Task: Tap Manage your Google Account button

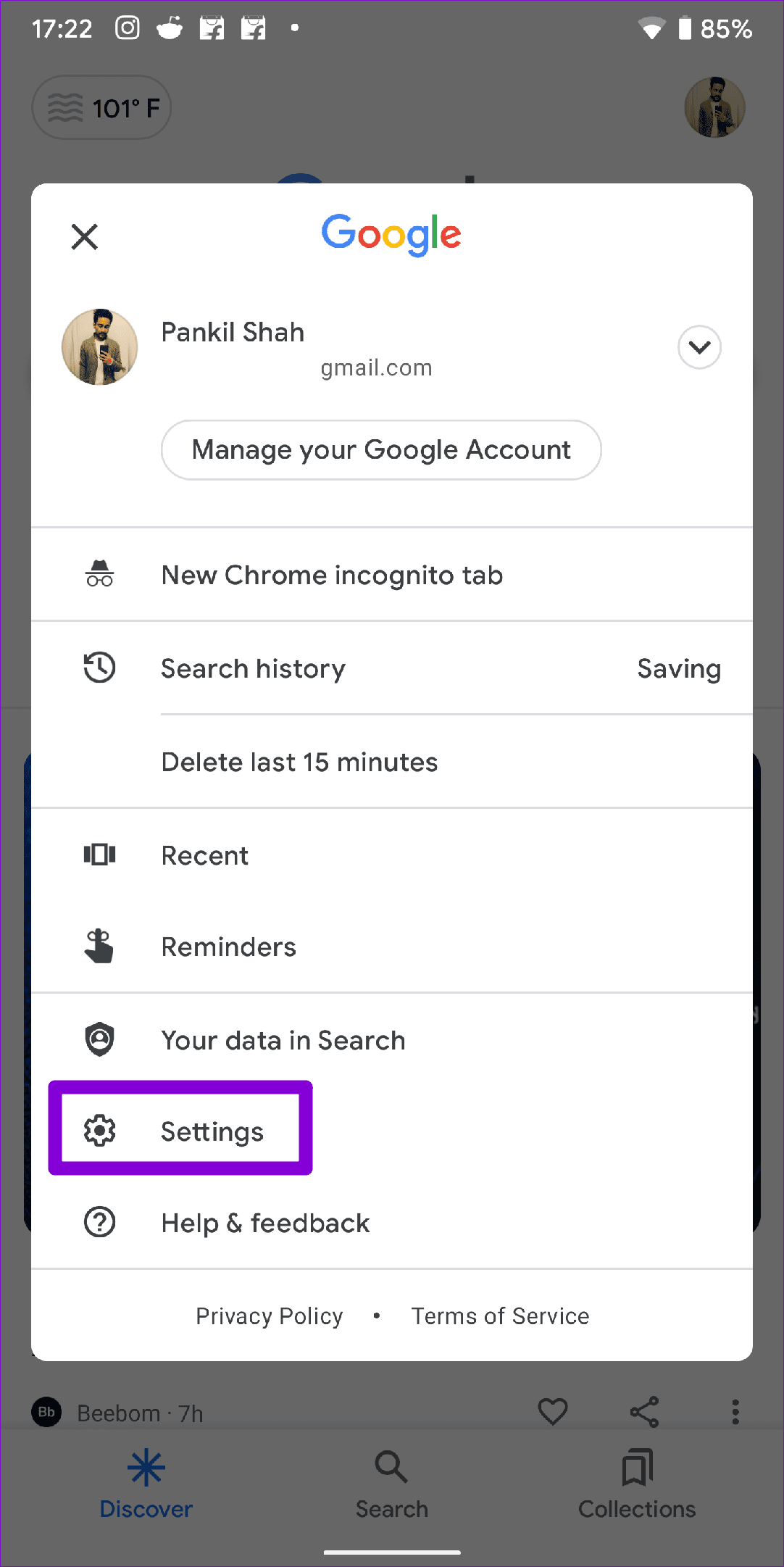Action: pyautogui.click(x=381, y=450)
